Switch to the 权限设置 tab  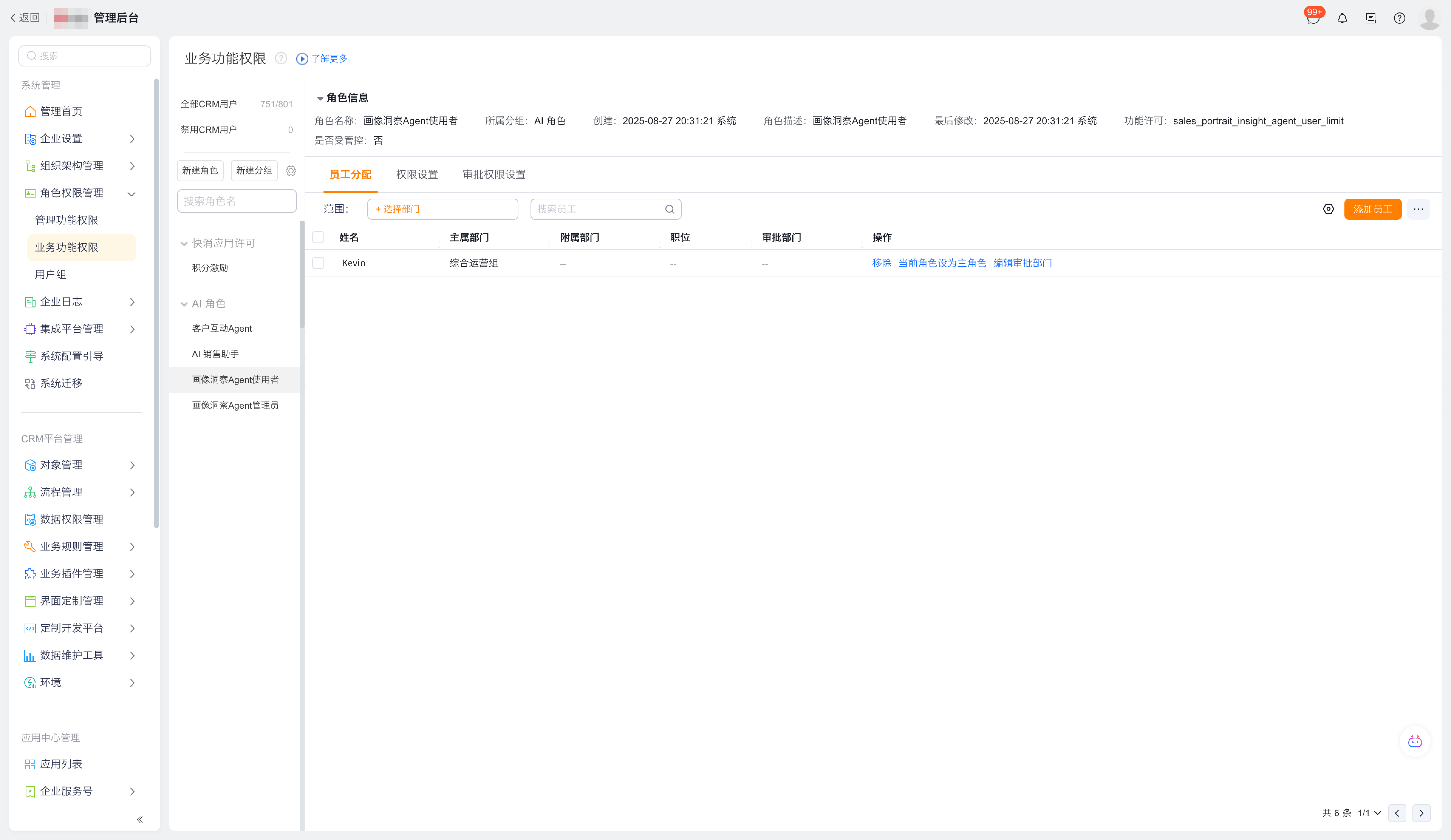pos(417,174)
